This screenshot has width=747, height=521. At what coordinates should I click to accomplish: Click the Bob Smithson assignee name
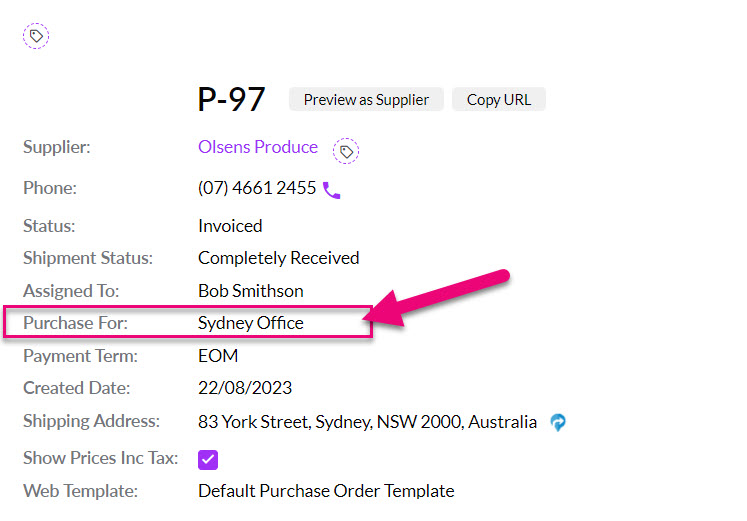pos(251,291)
